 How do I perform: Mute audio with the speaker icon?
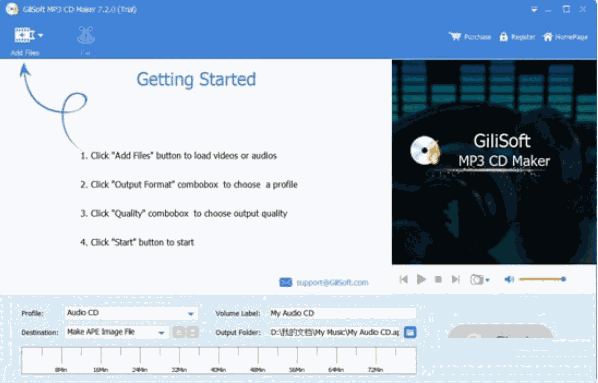pyautogui.click(x=509, y=280)
